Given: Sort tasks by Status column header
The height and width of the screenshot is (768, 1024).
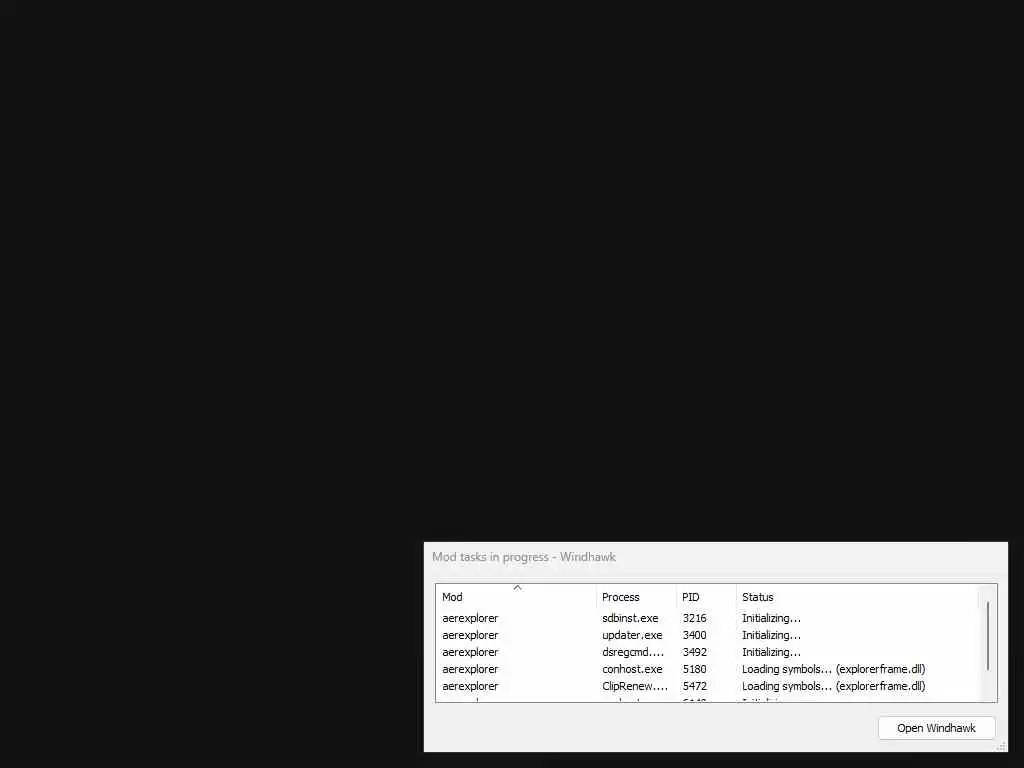Looking at the screenshot, I should tap(857, 597).
